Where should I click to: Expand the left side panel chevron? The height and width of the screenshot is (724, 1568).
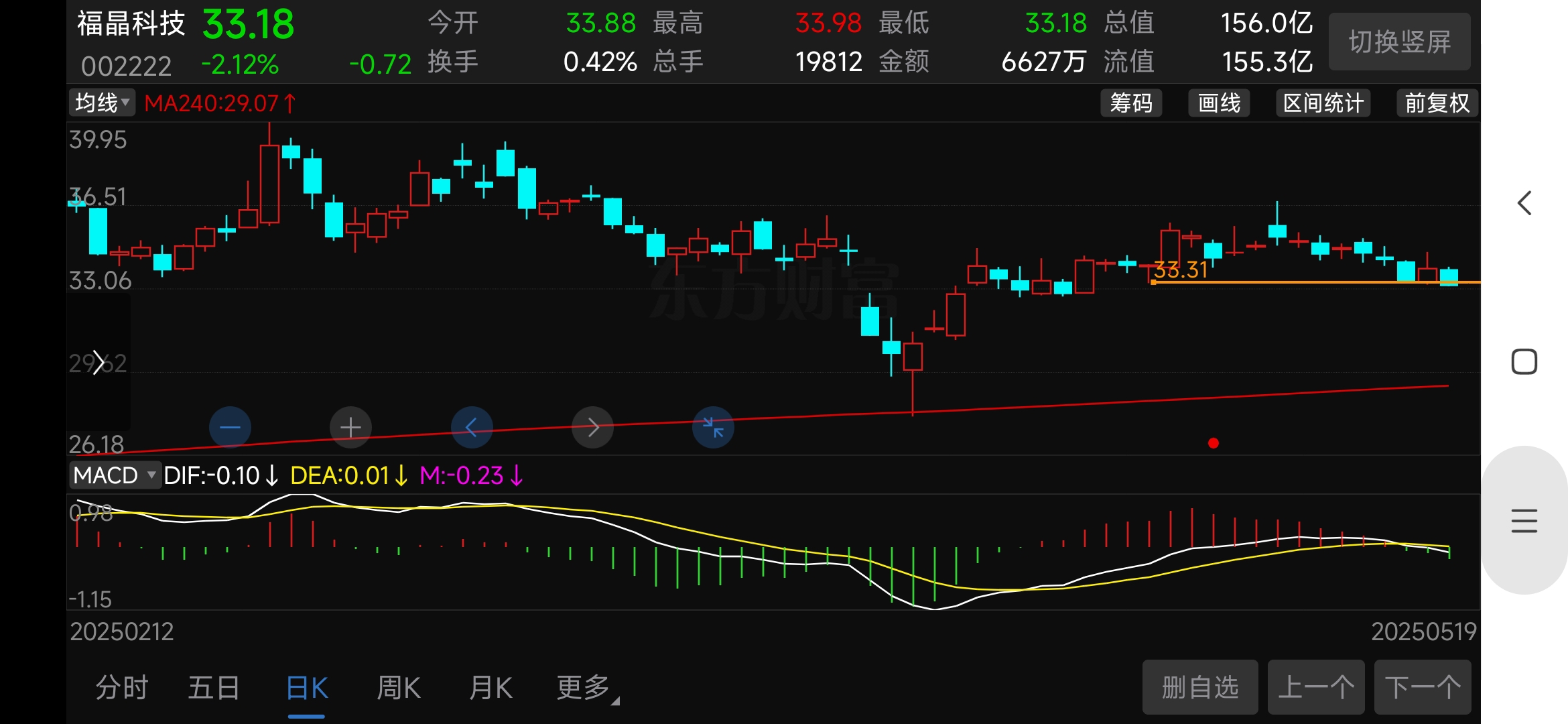point(99,362)
